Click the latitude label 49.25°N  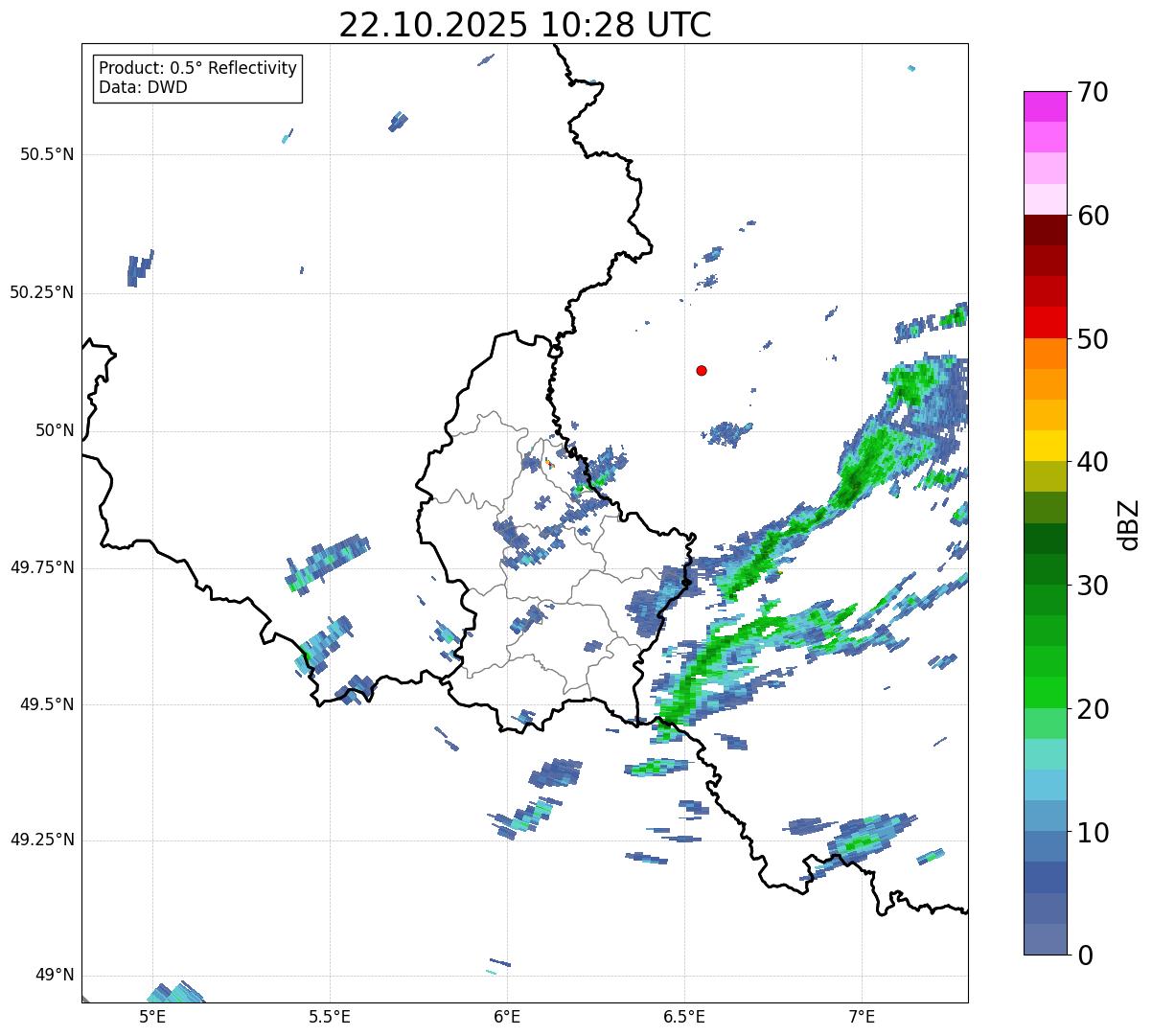click(x=42, y=840)
